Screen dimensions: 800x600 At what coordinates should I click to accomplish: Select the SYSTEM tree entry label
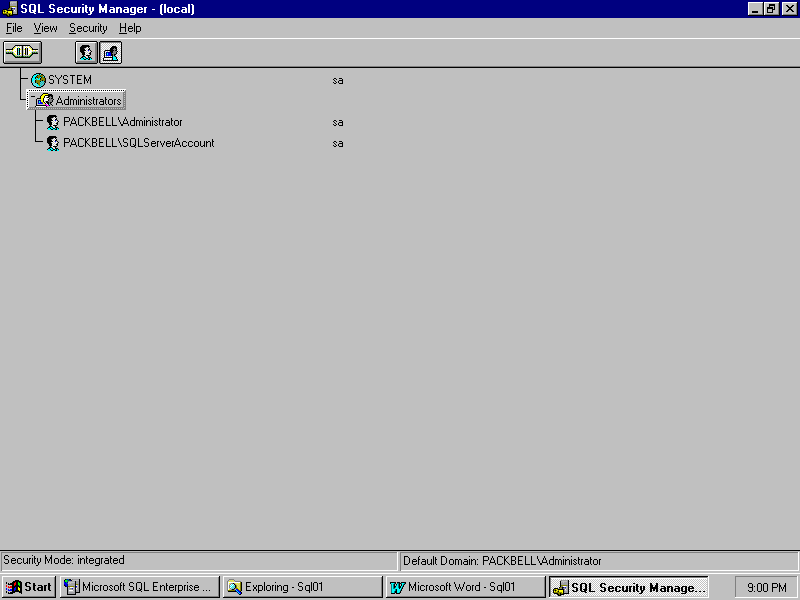70,80
